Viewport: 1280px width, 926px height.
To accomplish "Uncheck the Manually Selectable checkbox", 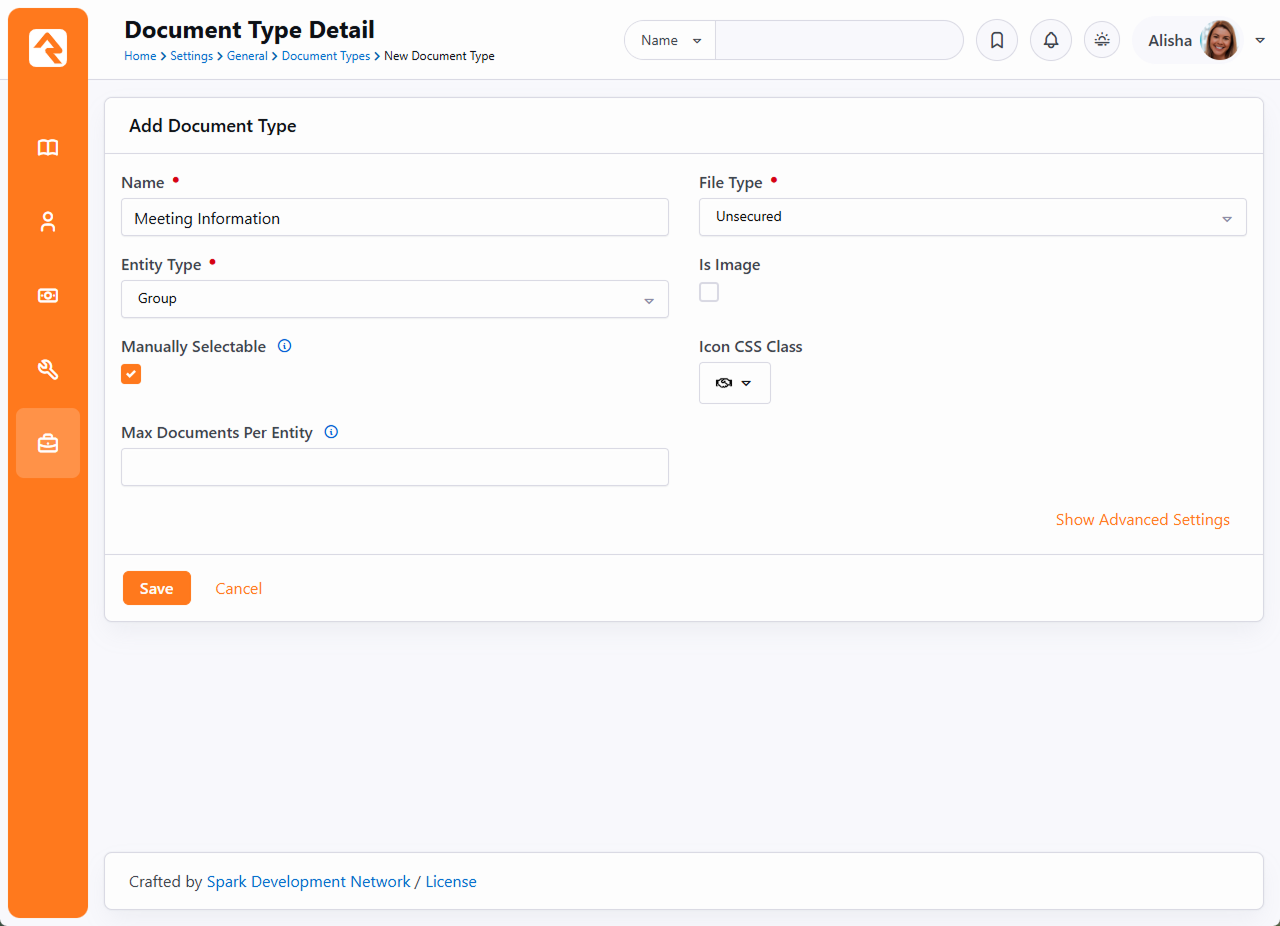I will (x=131, y=374).
